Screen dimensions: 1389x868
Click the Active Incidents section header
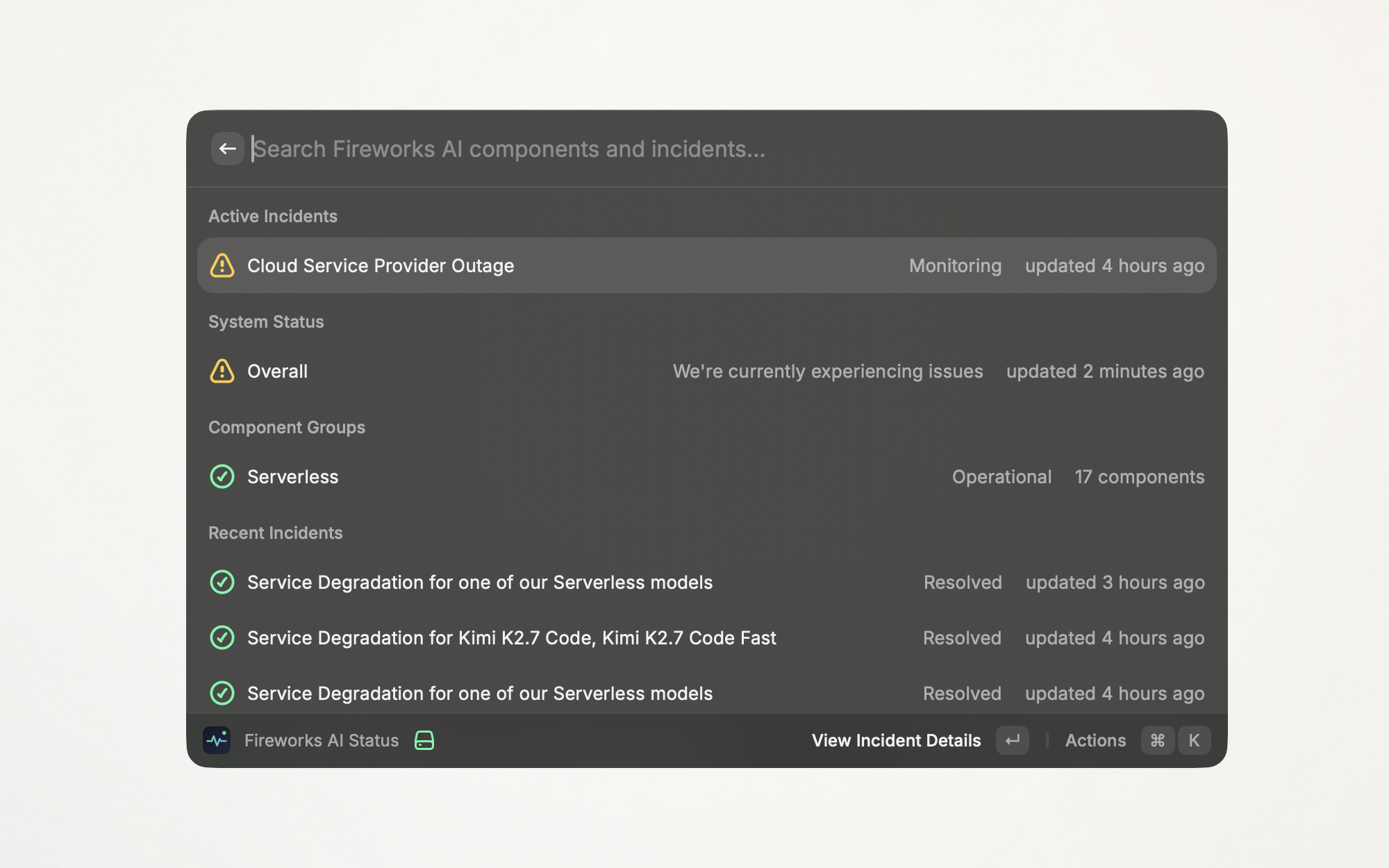(x=273, y=216)
